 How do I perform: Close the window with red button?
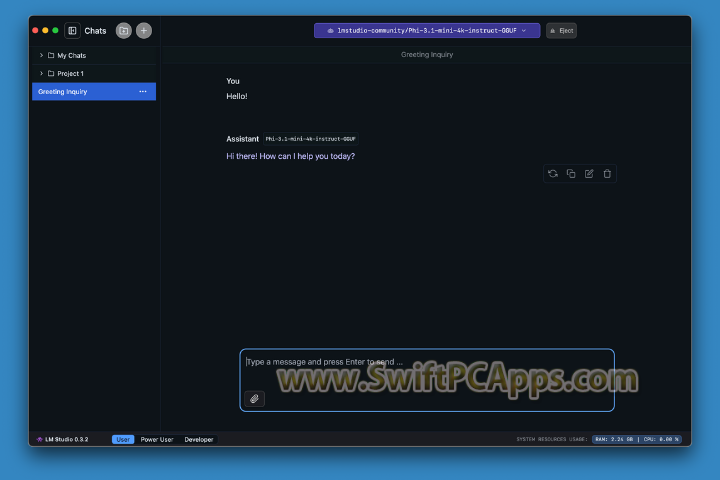(x=35, y=31)
